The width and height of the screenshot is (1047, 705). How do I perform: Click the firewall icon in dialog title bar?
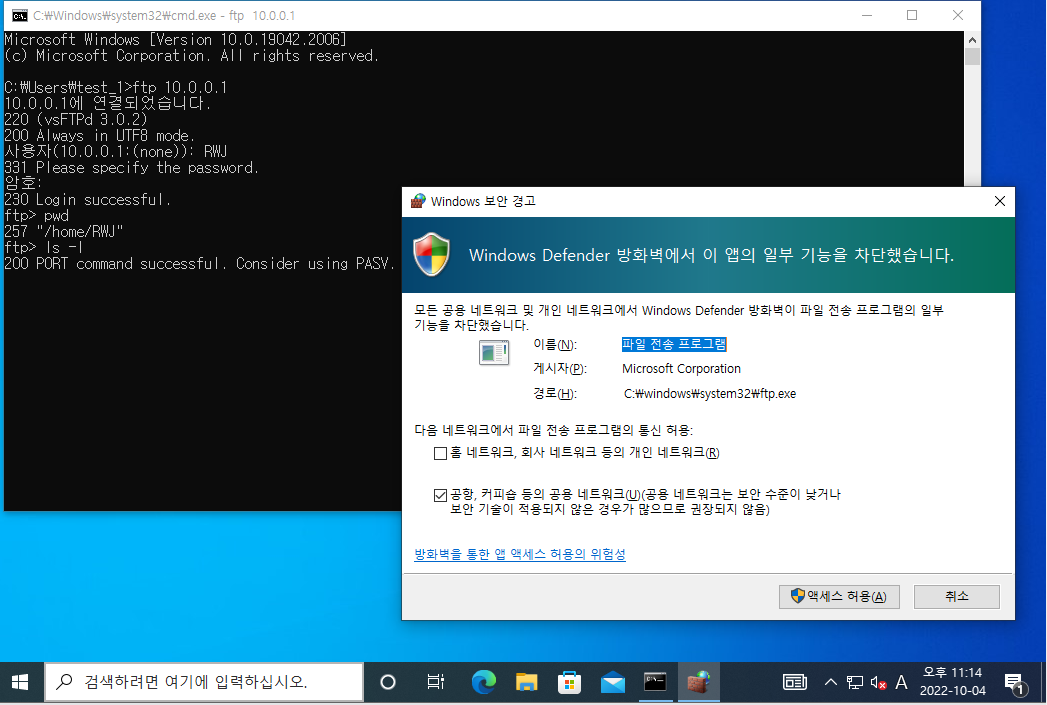tap(418, 201)
